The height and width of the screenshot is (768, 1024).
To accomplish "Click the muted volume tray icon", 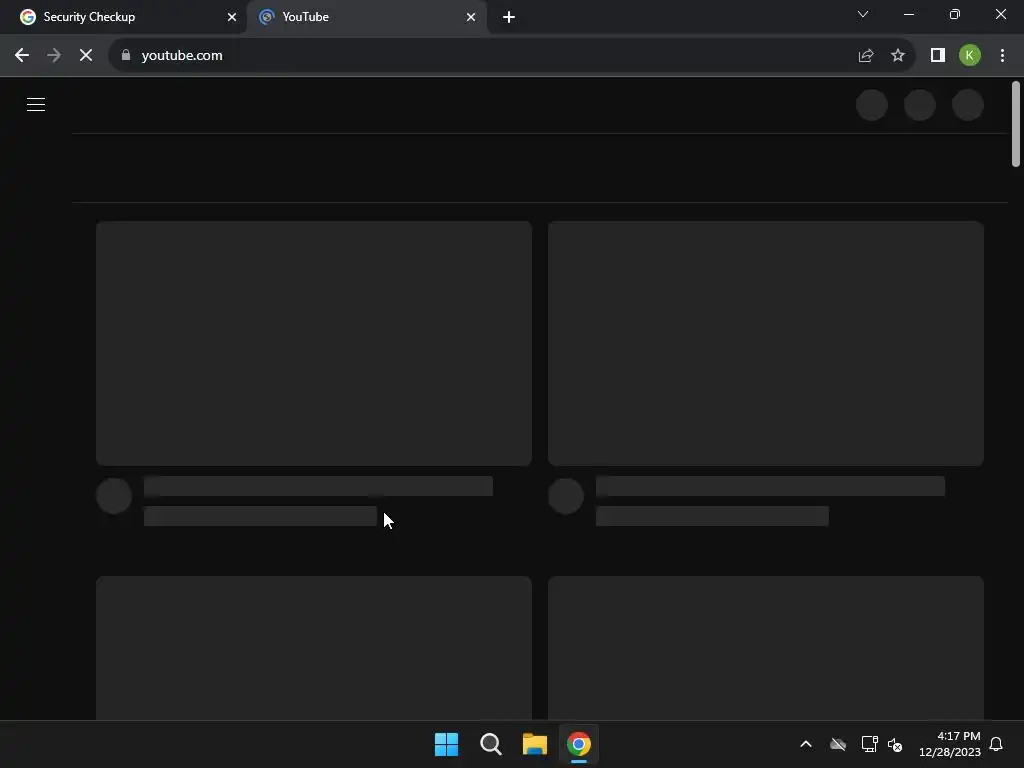I will click(895, 744).
